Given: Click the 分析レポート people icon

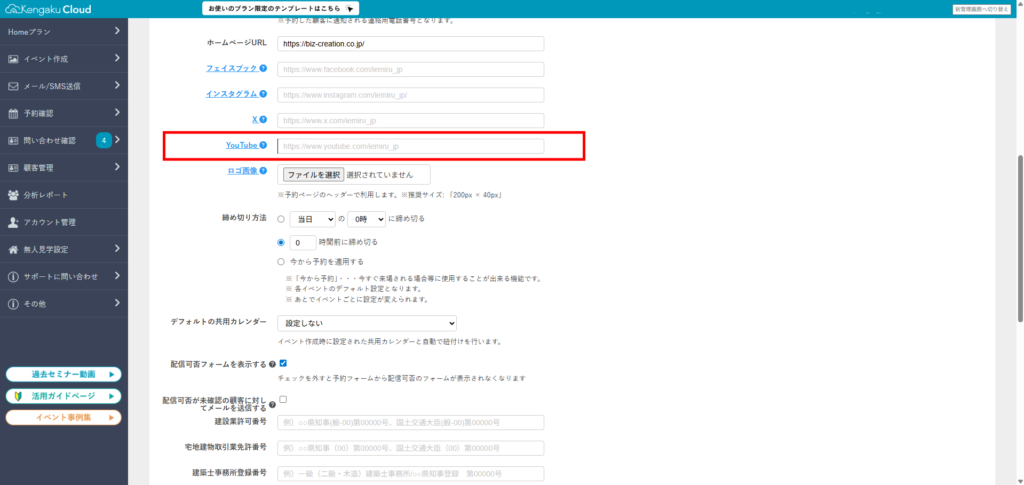Looking at the screenshot, I should click(x=13, y=195).
